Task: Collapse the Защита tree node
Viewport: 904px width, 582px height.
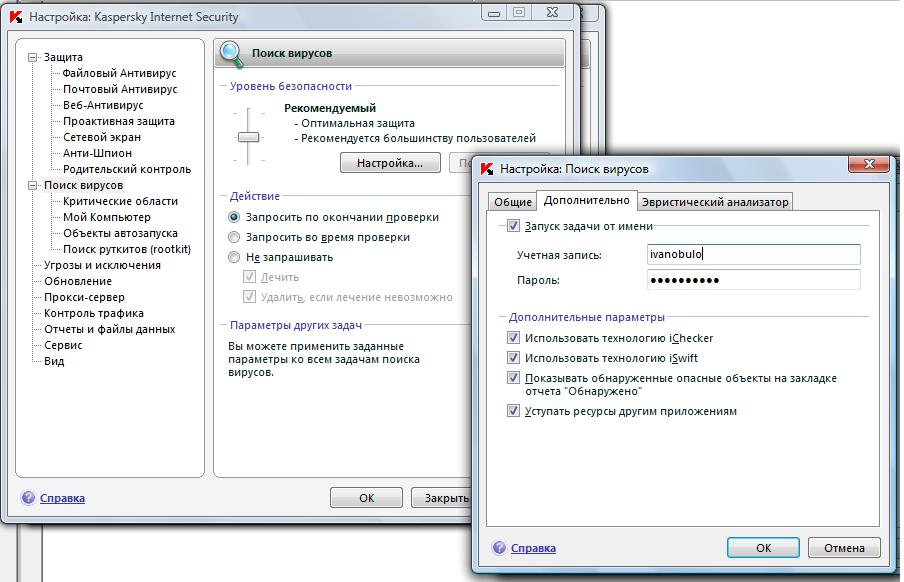Action: tap(33, 57)
